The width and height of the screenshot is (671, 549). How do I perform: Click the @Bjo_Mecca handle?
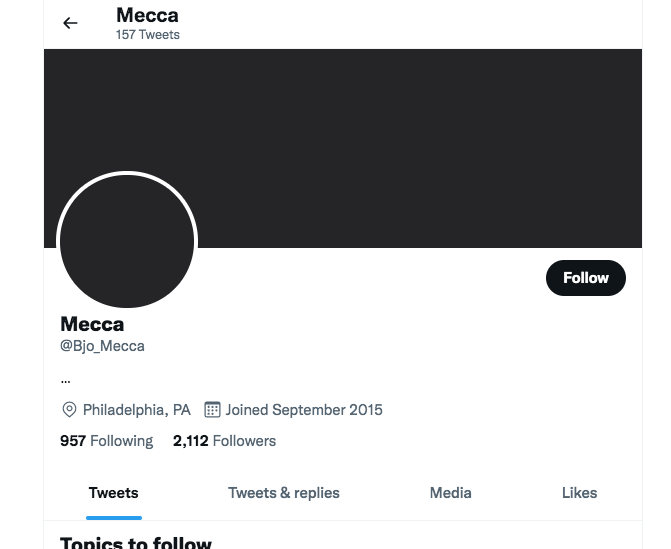pyautogui.click(x=102, y=346)
